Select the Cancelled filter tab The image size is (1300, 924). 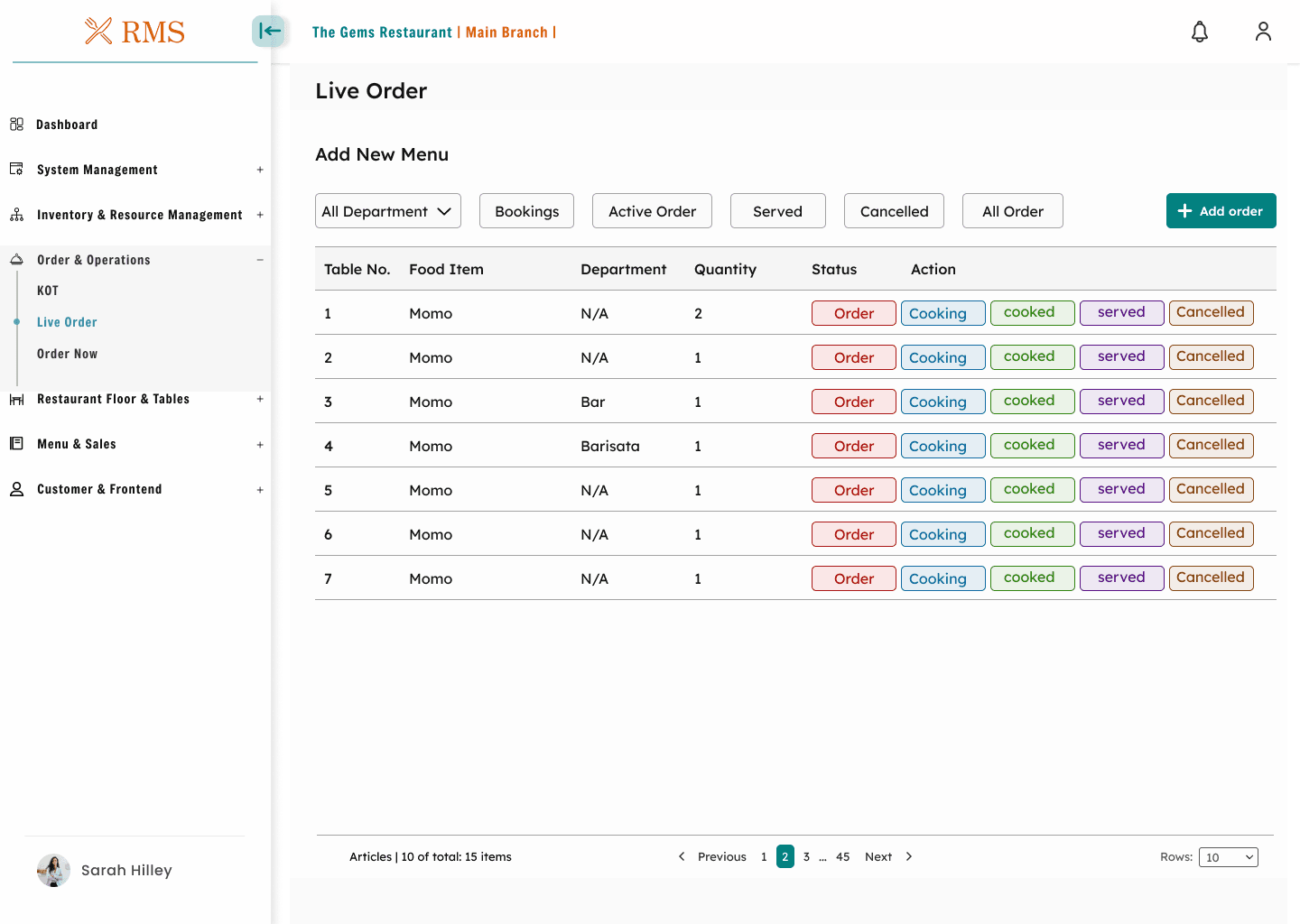click(894, 211)
